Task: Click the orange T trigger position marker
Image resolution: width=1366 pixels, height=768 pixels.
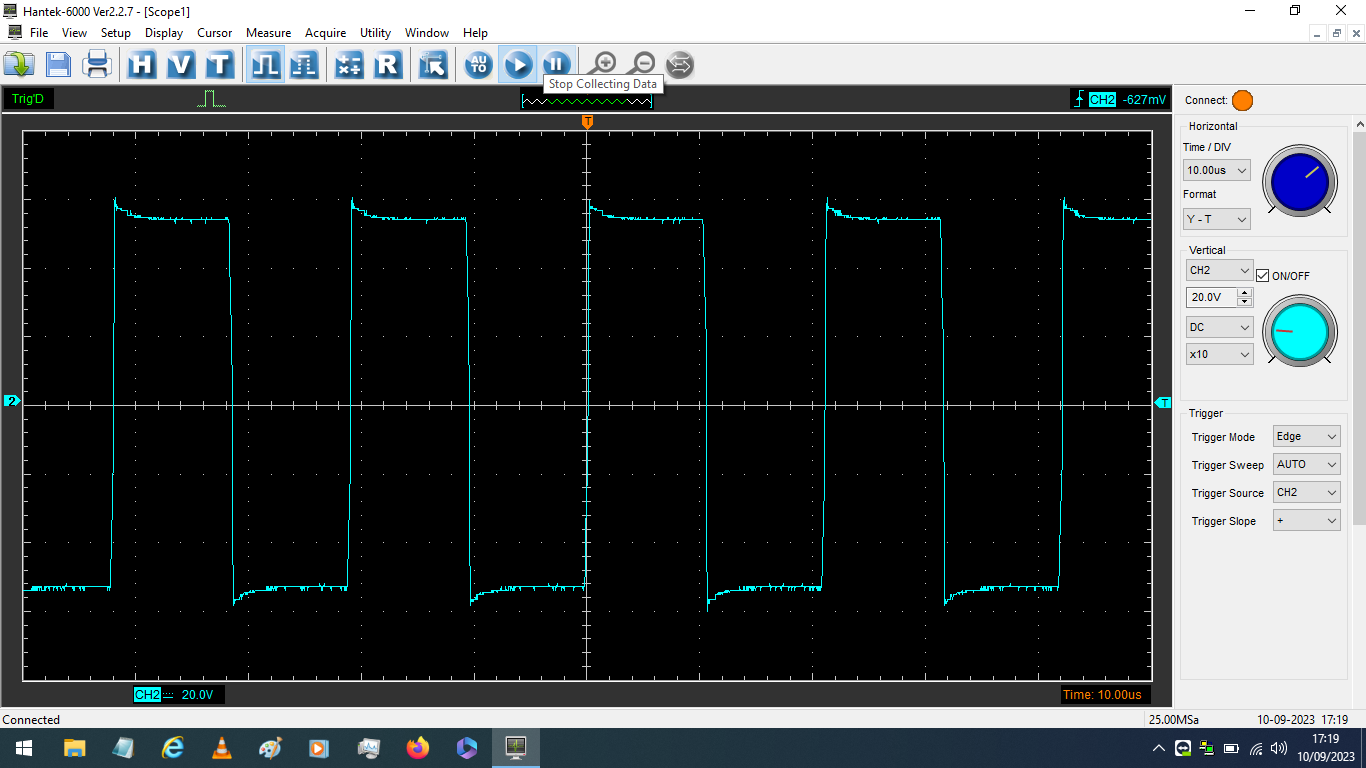Action: click(588, 122)
